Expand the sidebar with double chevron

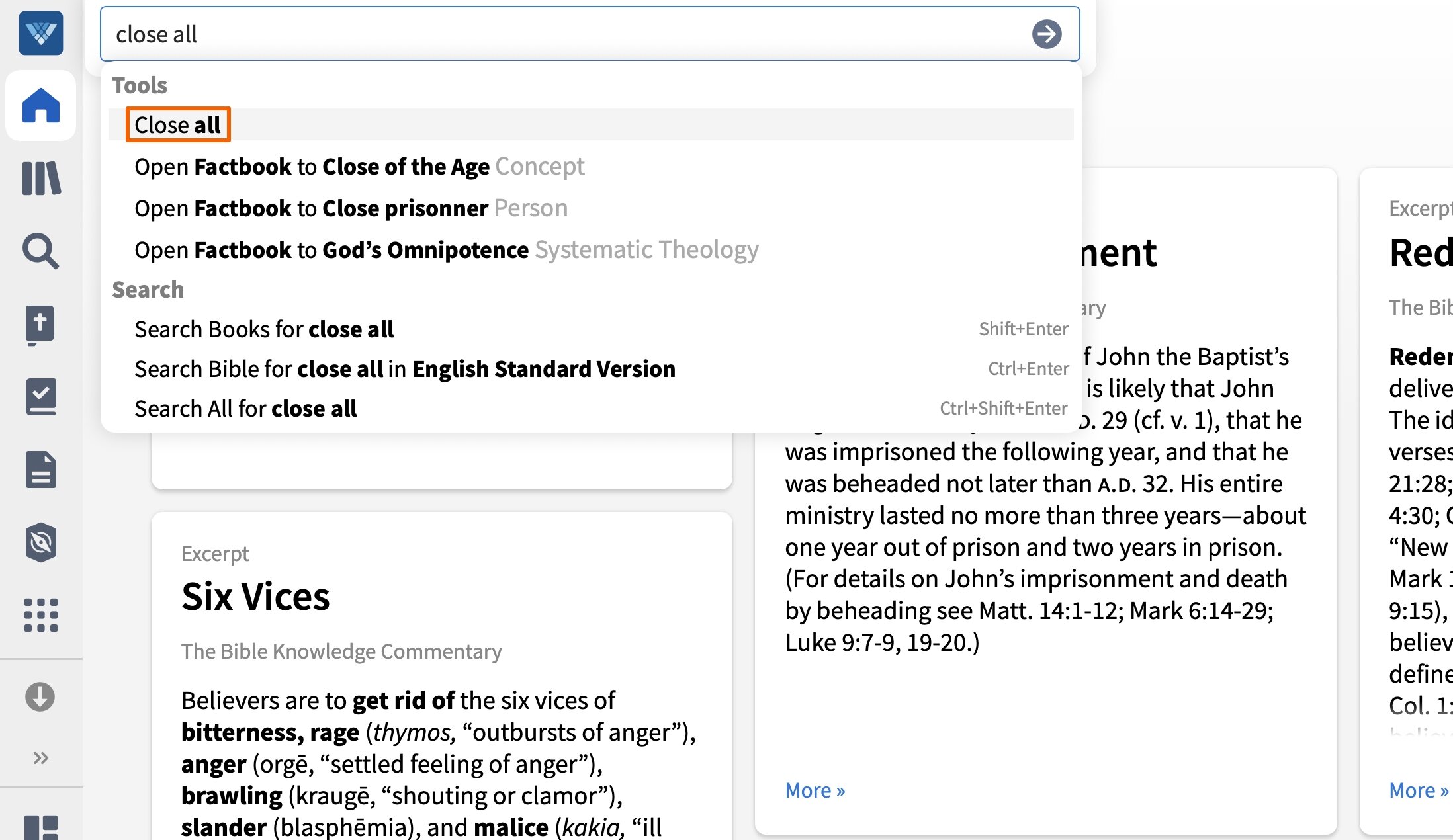[41, 757]
